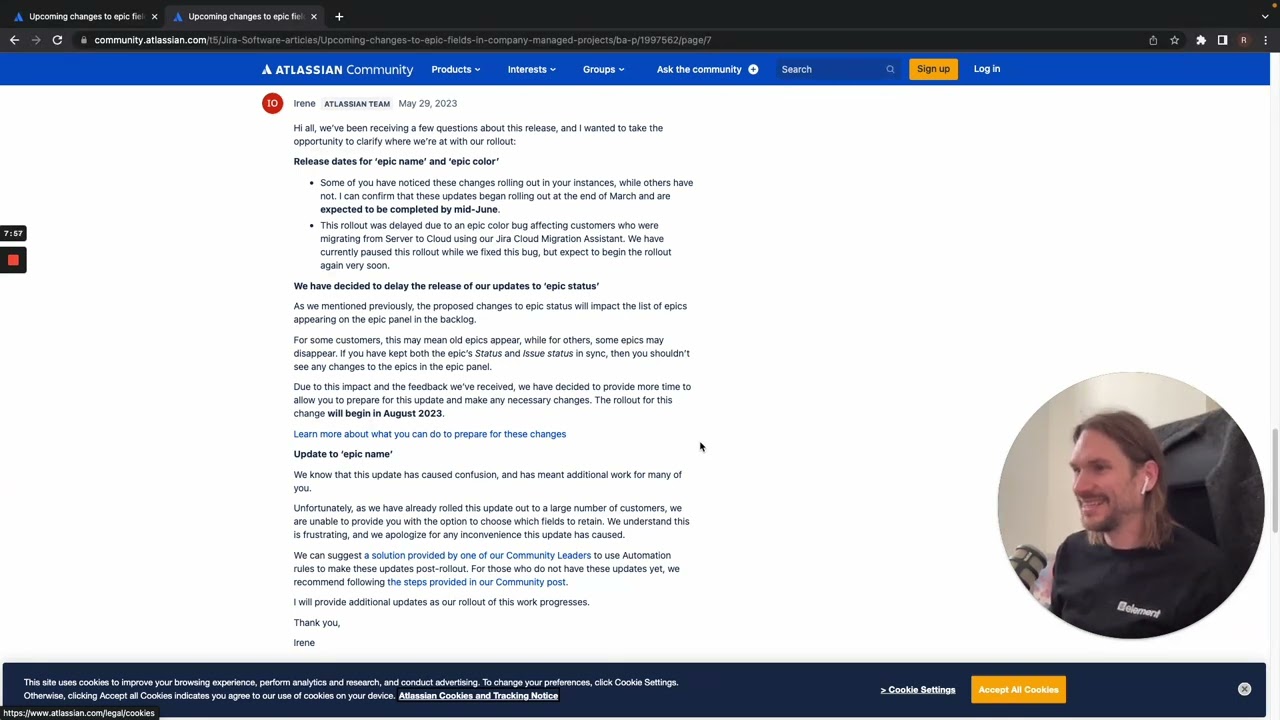Toggle browser side panel icon
The image size is (1280, 720).
pyautogui.click(x=1222, y=40)
